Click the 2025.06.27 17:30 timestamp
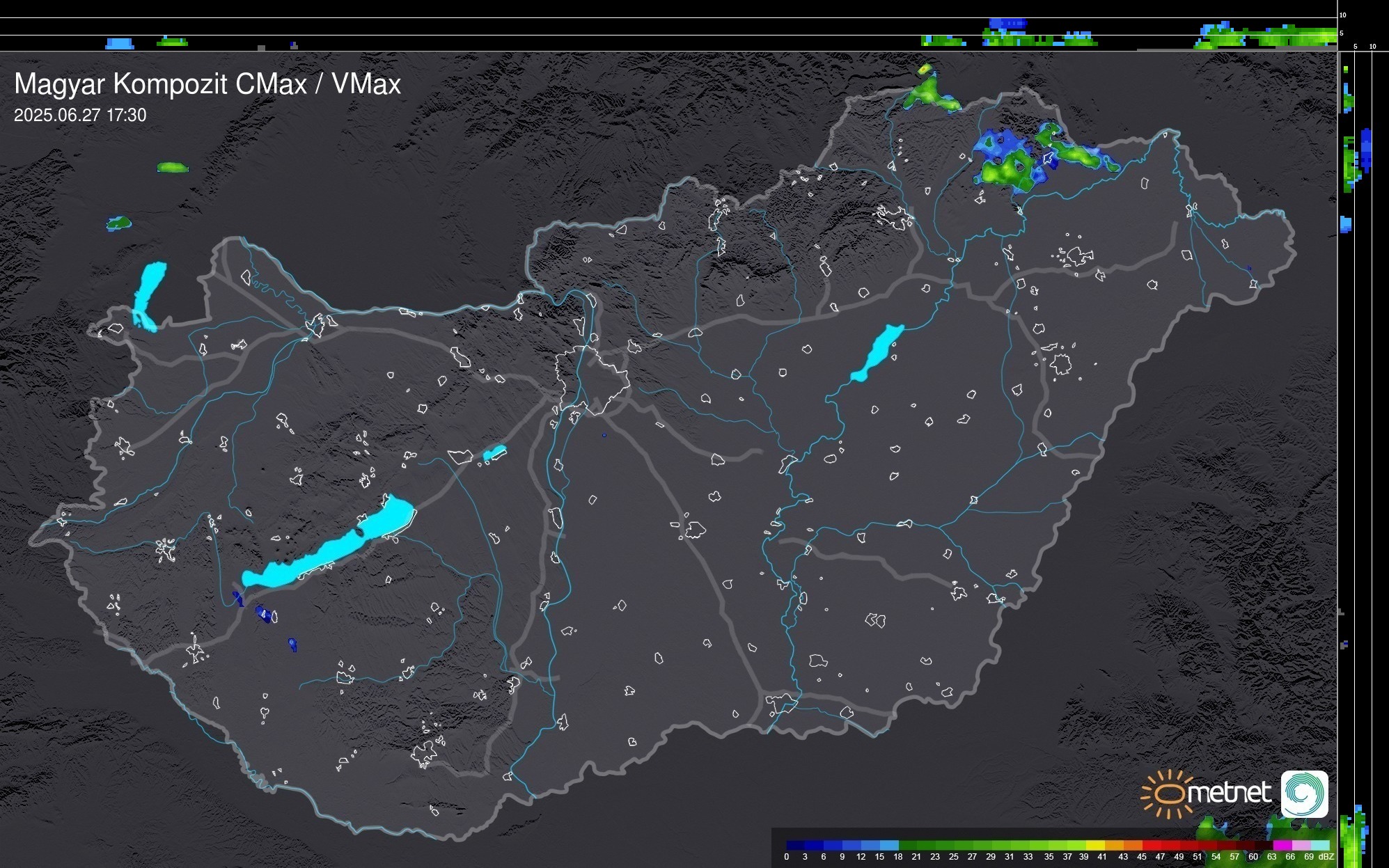This screenshot has height=868, width=1389. click(x=80, y=116)
